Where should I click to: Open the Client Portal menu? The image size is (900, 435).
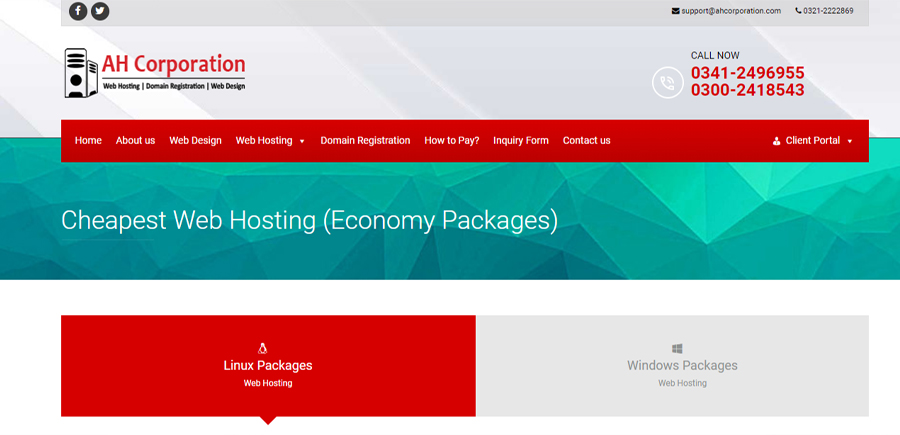[813, 141]
